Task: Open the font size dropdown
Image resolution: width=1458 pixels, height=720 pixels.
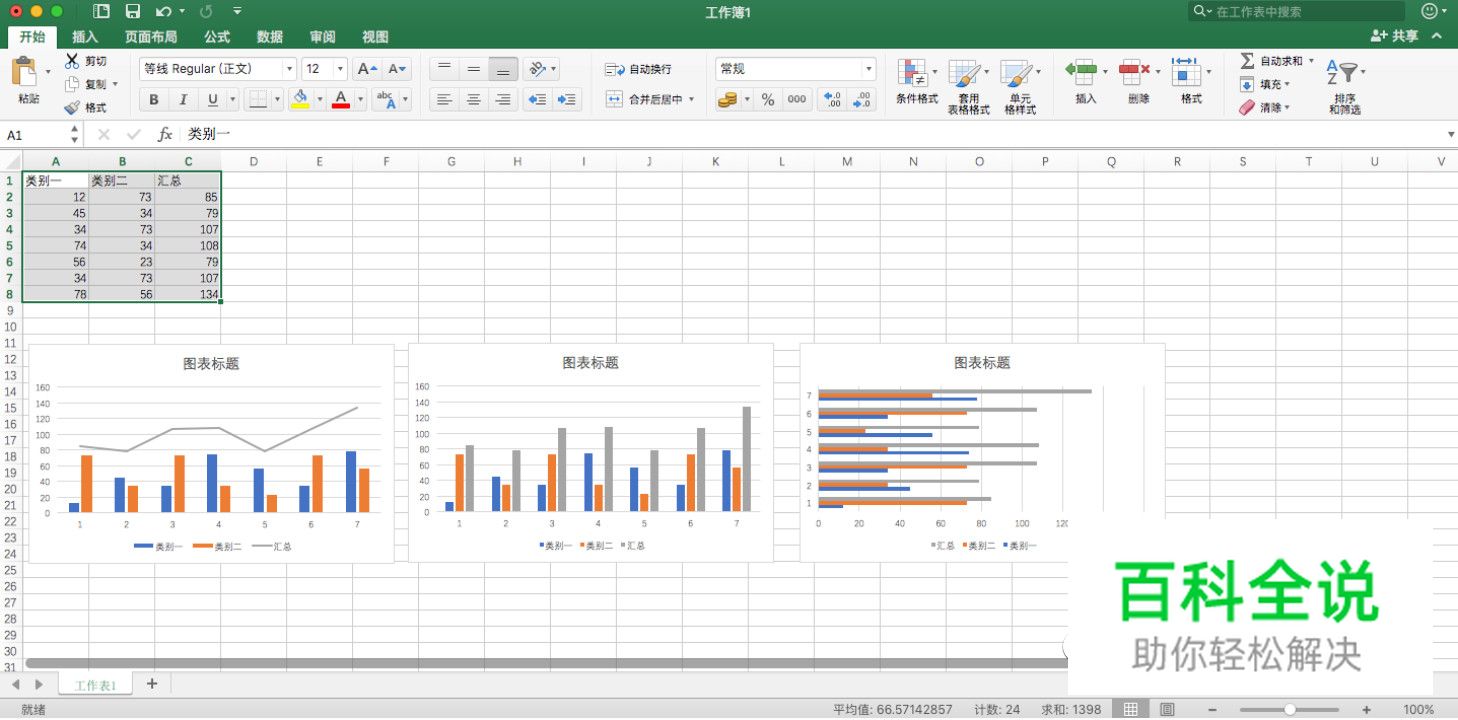Action: [338, 68]
